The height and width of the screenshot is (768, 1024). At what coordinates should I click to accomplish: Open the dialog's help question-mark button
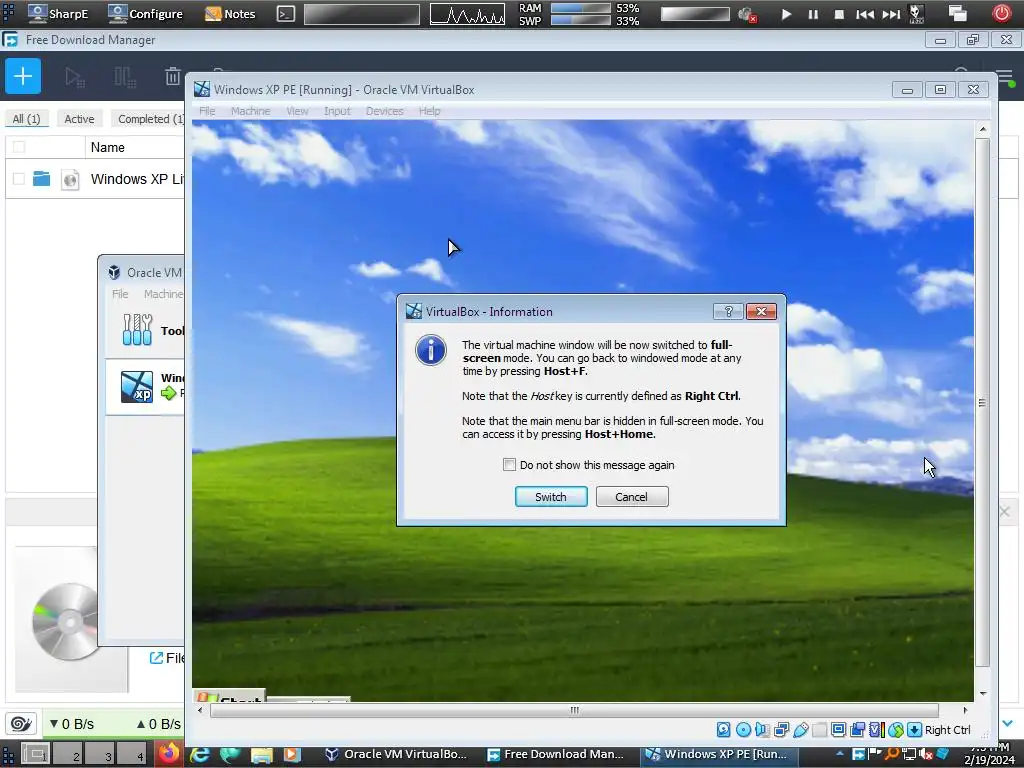[x=728, y=312]
